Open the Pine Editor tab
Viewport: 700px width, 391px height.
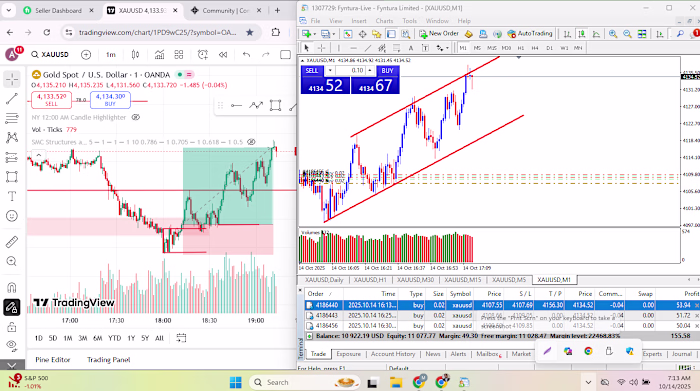(x=53, y=360)
